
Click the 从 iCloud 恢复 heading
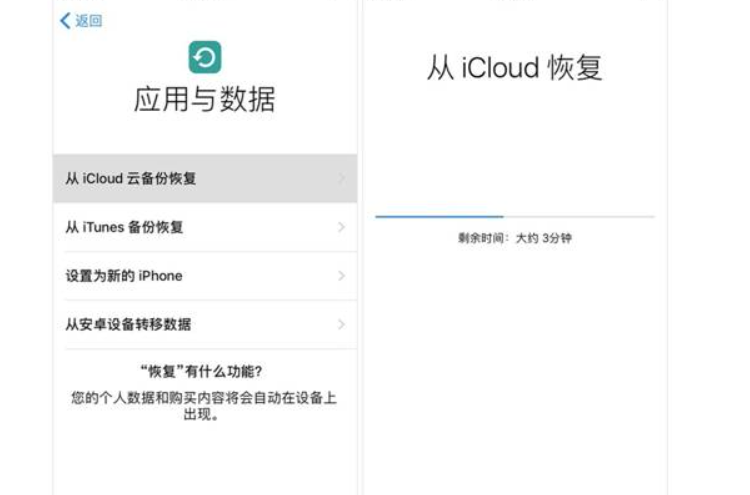click(514, 68)
